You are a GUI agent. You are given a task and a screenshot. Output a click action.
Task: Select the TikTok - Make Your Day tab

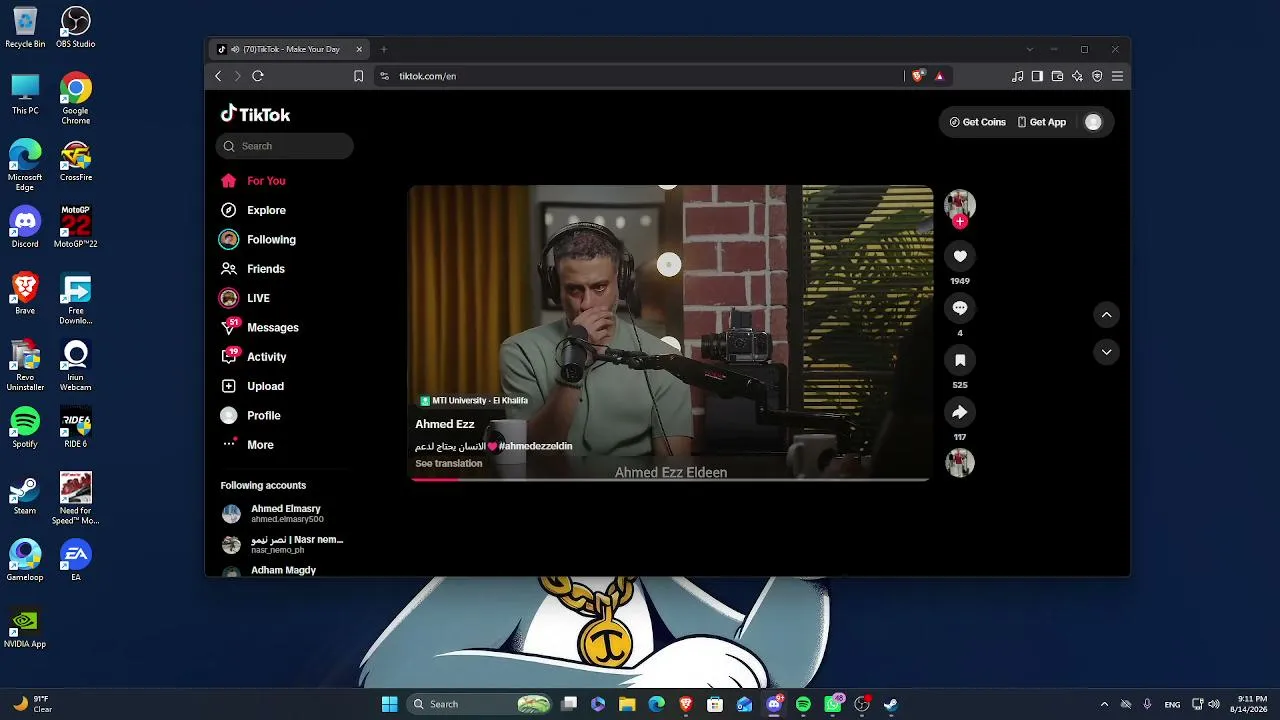tap(290, 49)
